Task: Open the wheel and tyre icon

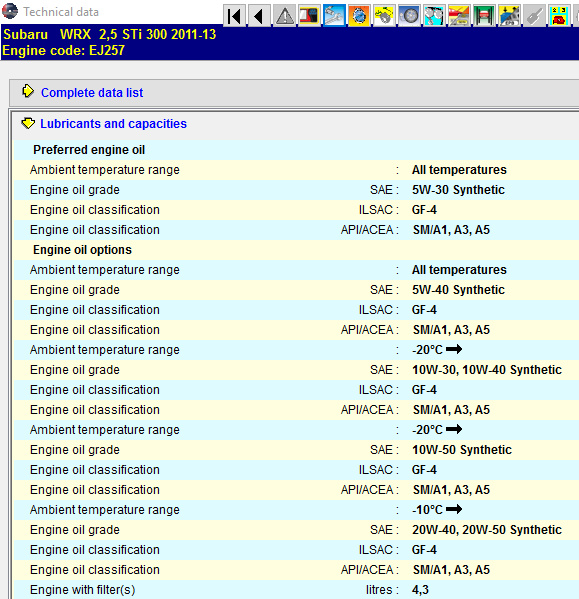Action: click(409, 16)
